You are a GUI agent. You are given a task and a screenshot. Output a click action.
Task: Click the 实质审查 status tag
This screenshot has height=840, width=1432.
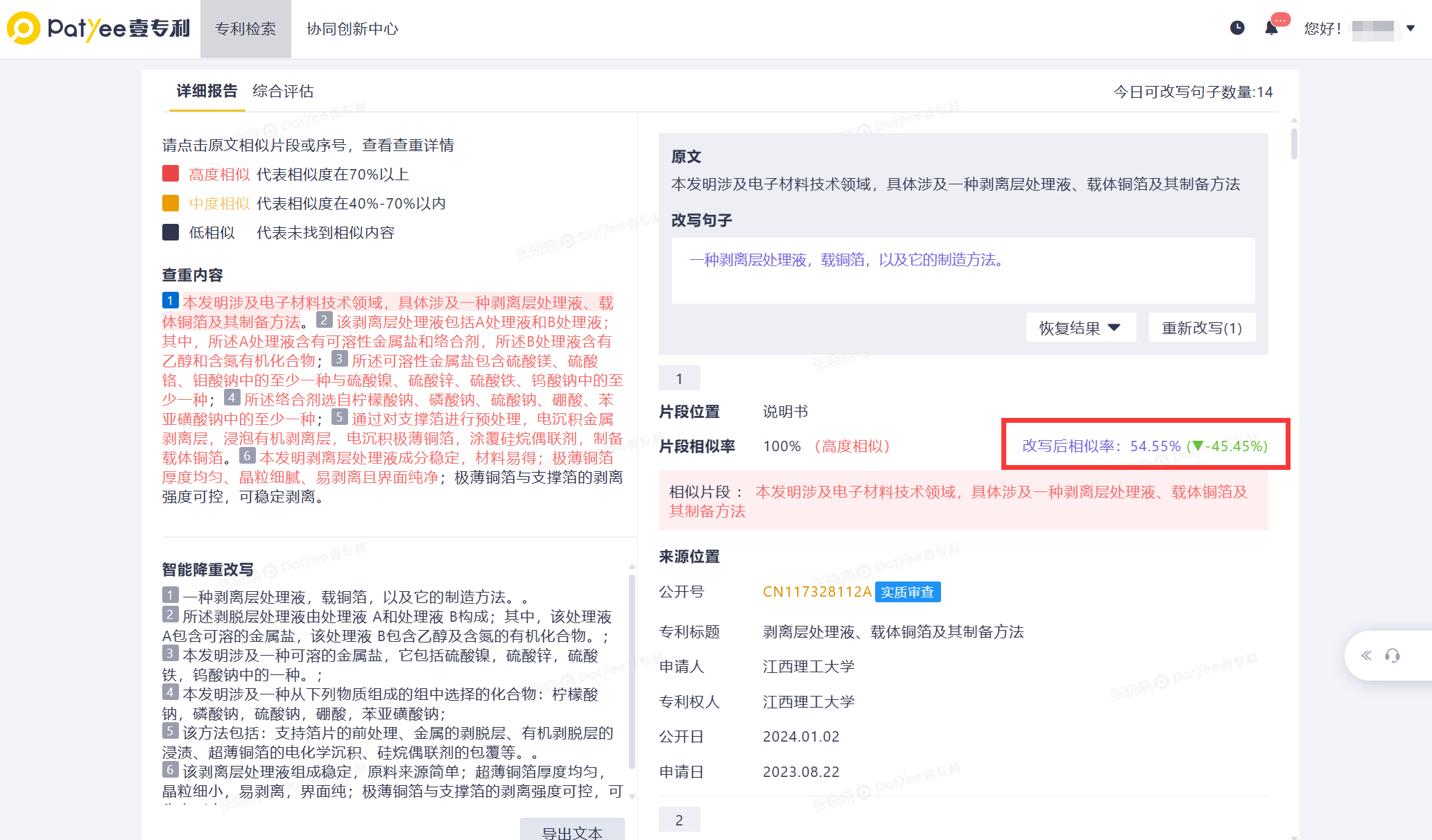[x=908, y=592]
